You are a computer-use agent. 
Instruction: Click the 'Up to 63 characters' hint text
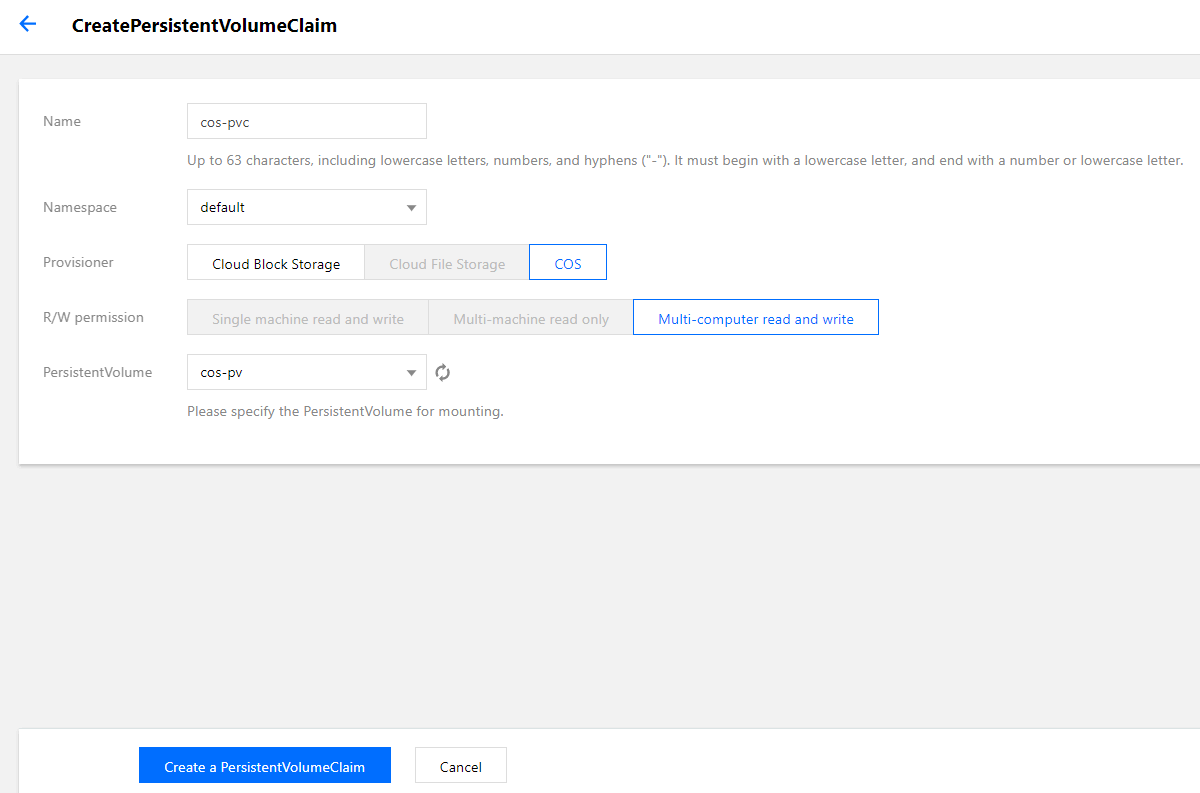[x=685, y=160]
